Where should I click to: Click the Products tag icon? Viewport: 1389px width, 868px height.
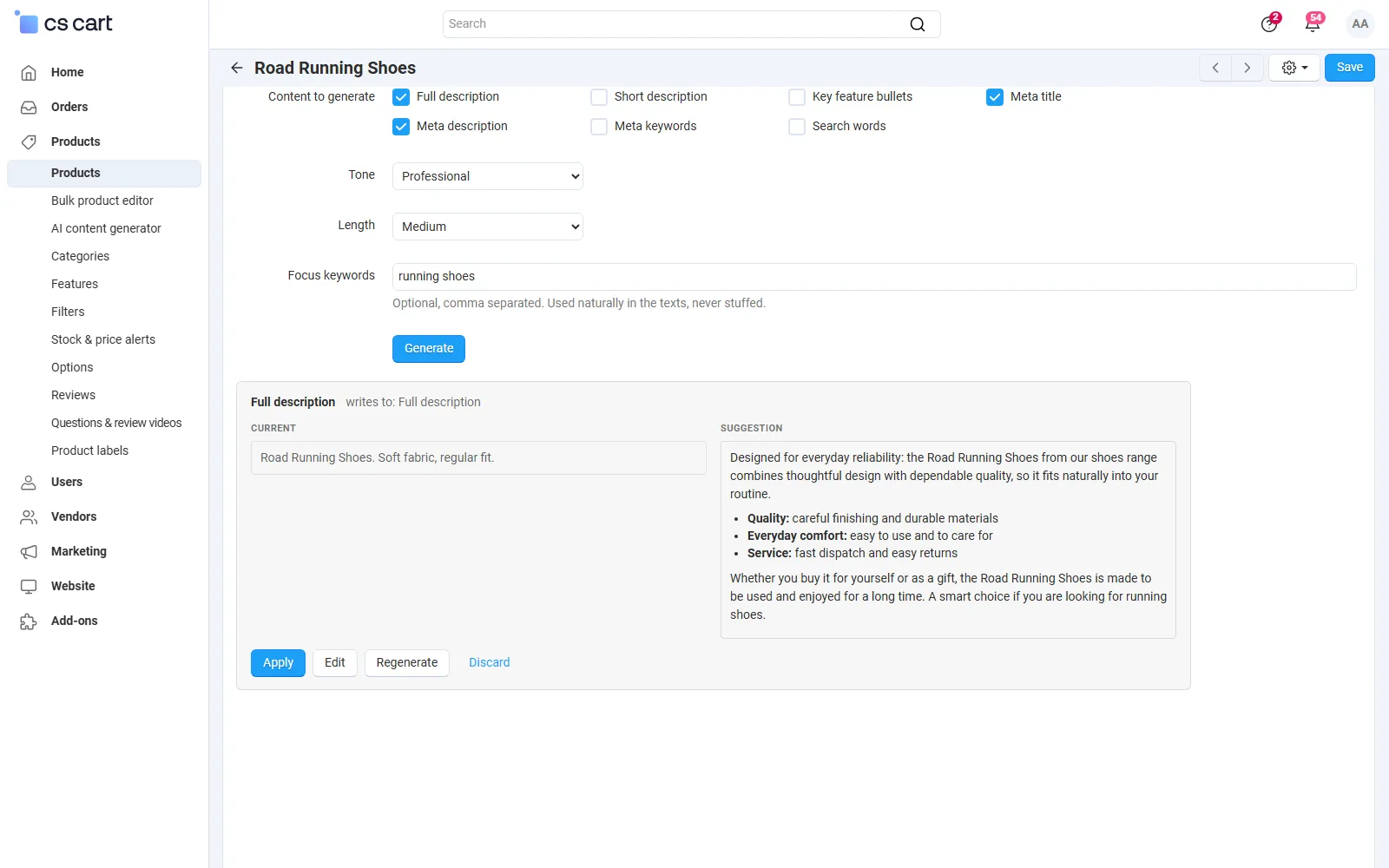29,141
